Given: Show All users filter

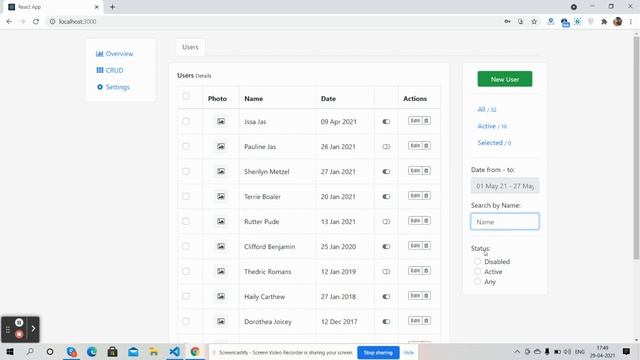Looking at the screenshot, I should [x=487, y=109].
